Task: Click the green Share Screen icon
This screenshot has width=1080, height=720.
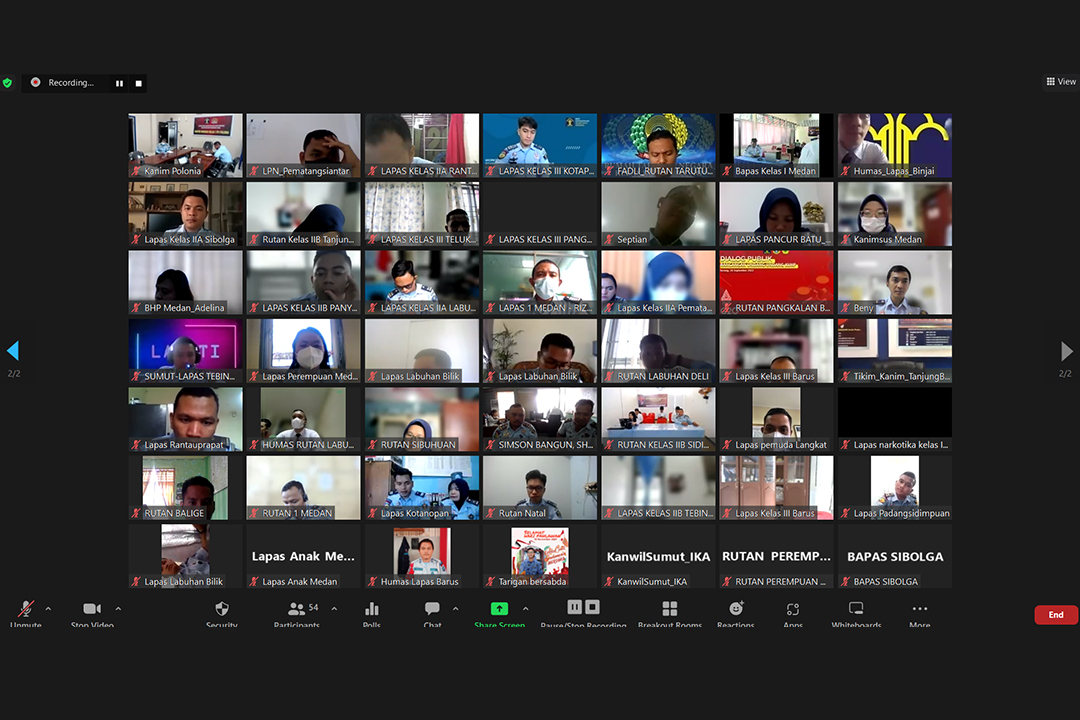Action: [499, 609]
